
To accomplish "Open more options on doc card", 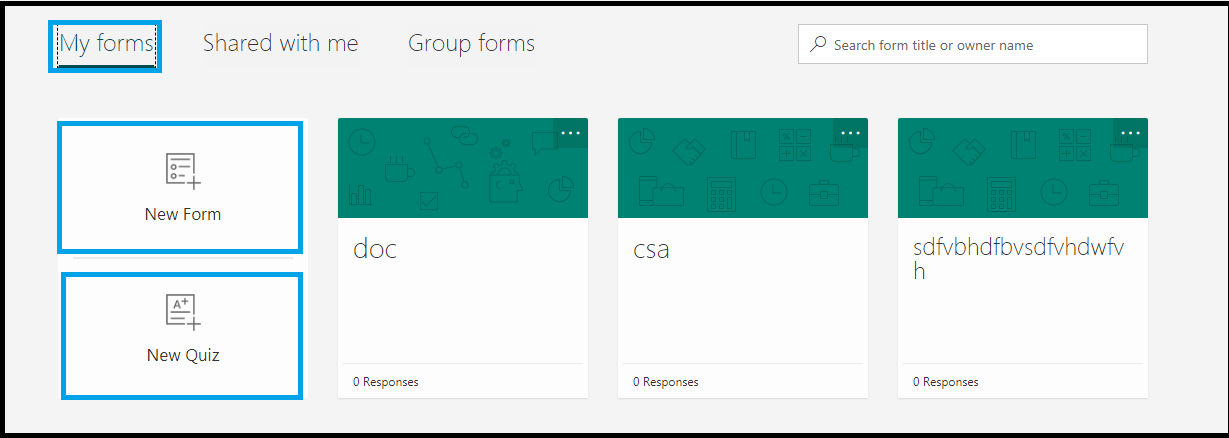I will point(570,133).
